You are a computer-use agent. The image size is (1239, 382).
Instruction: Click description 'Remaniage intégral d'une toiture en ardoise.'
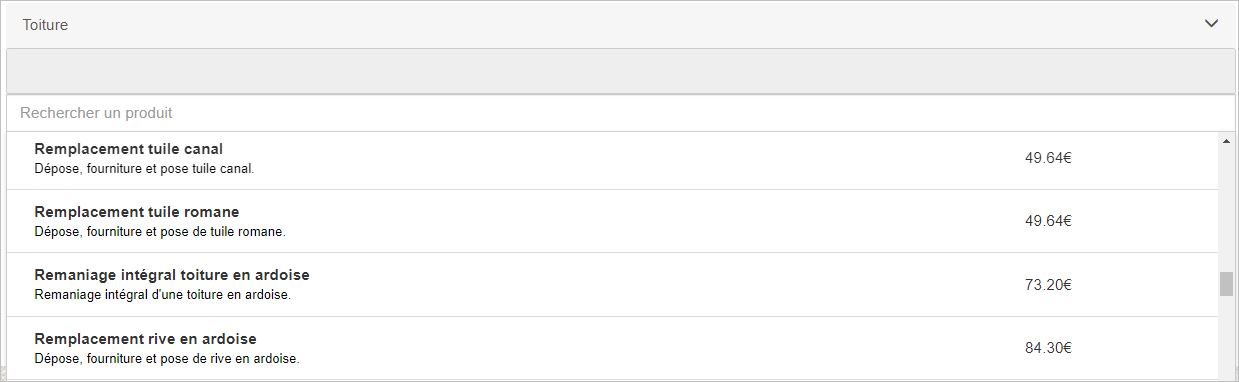point(163,295)
